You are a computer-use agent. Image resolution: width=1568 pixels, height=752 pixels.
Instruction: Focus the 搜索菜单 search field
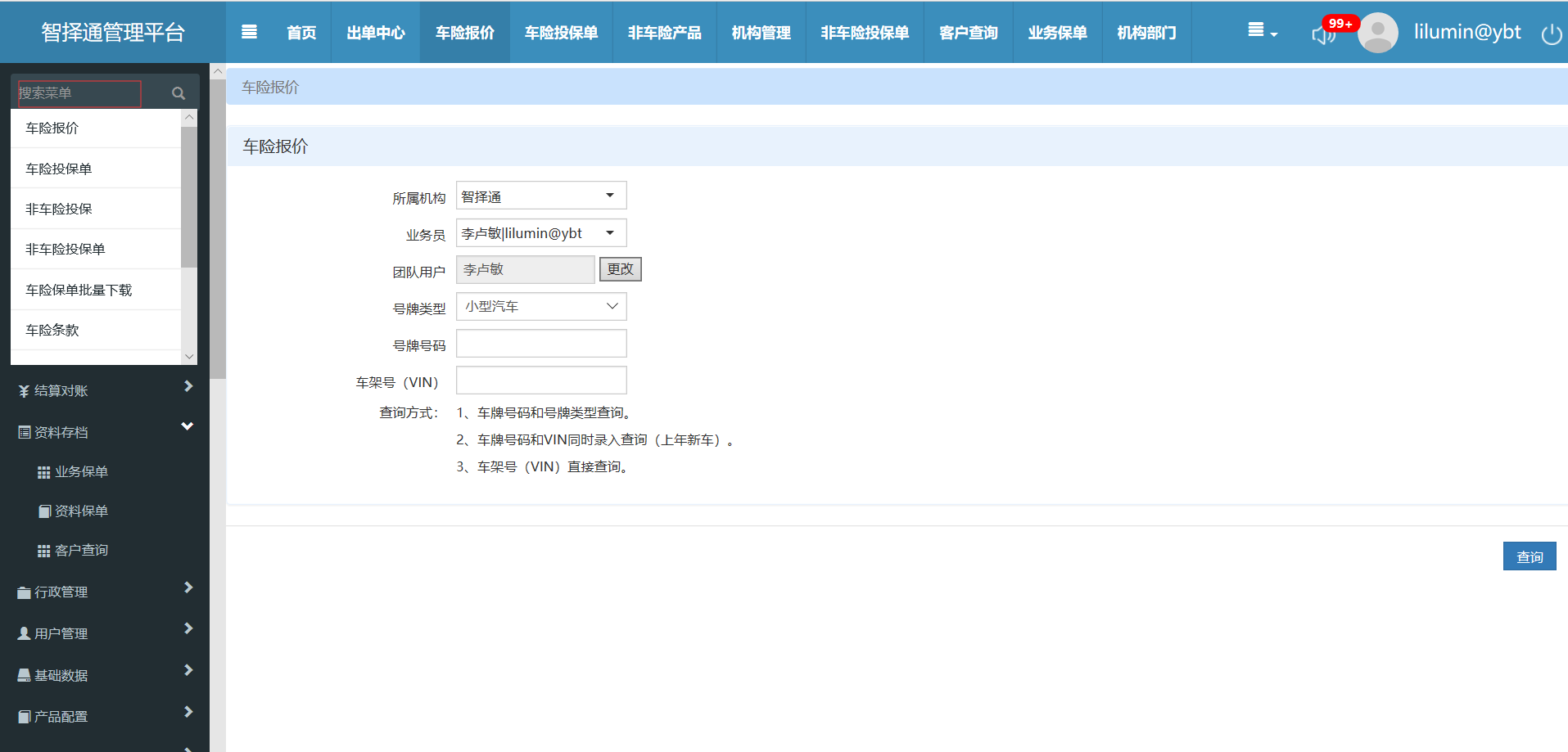tap(79, 93)
